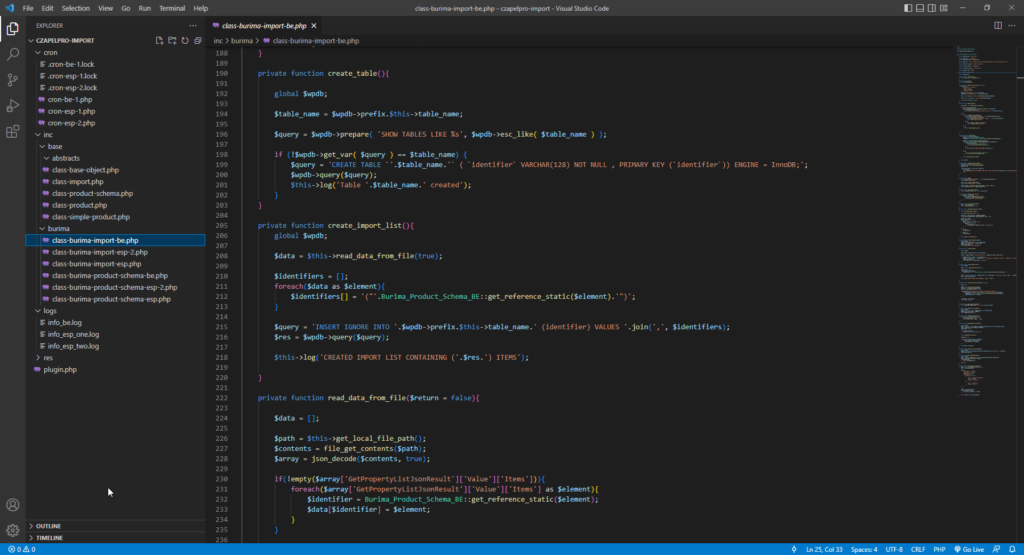
Task: Open Customize Layout icon
Action: tap(944, 8)
